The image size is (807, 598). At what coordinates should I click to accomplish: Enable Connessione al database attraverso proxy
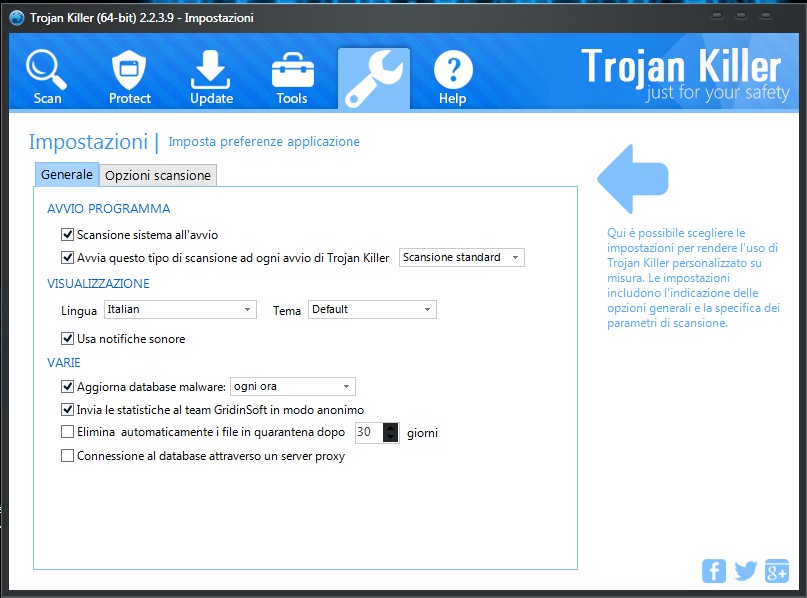tap(67, 455)
